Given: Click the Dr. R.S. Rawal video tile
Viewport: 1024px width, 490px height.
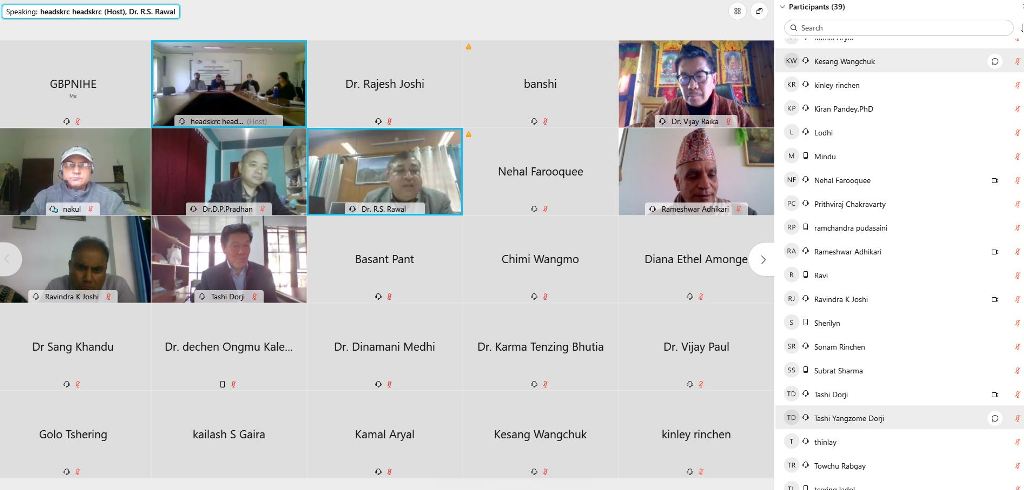Looking at the screenshot, I should coord(385,172).
